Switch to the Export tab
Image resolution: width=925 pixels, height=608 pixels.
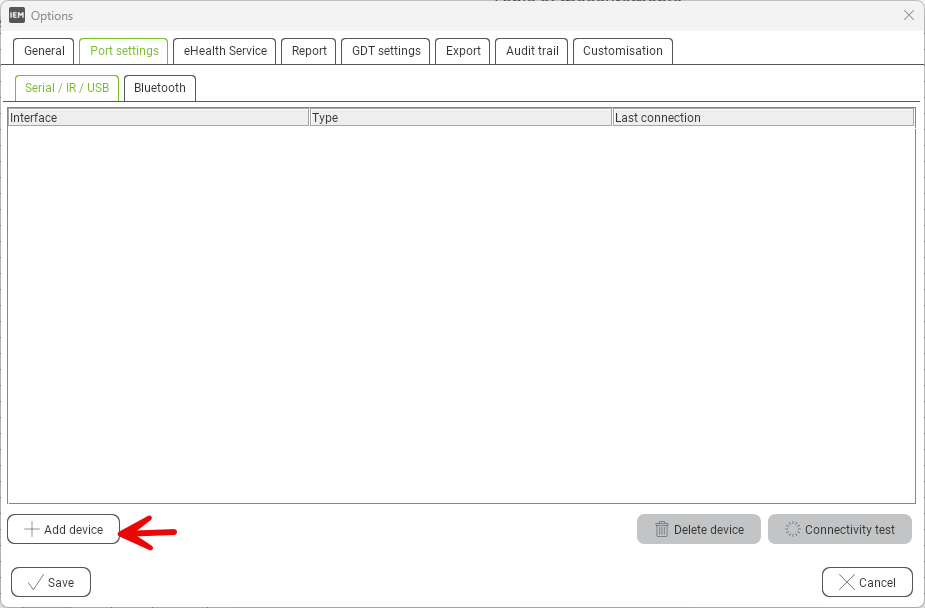pos(463,51)
